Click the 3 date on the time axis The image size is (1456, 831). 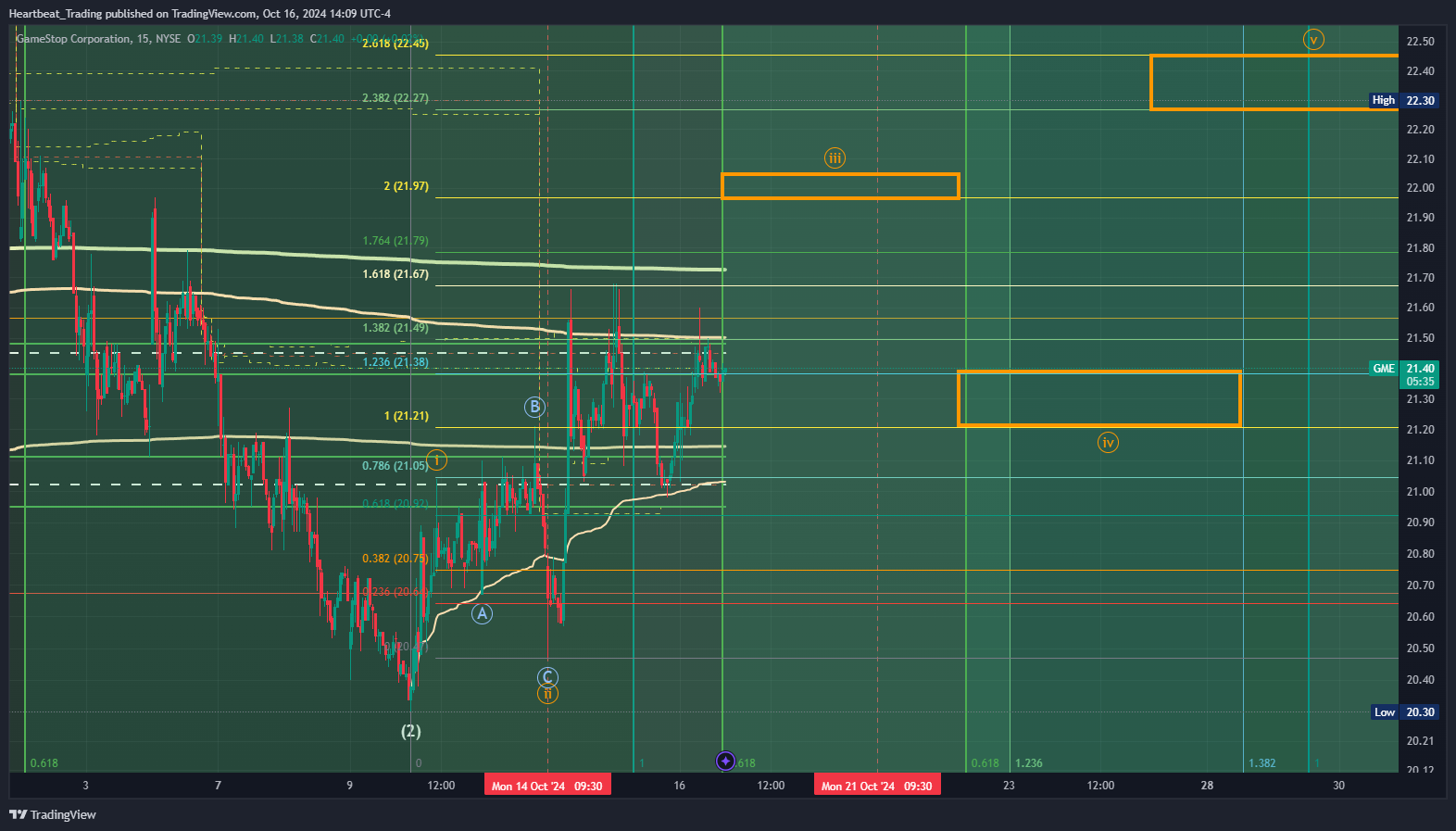coord(85,786)
